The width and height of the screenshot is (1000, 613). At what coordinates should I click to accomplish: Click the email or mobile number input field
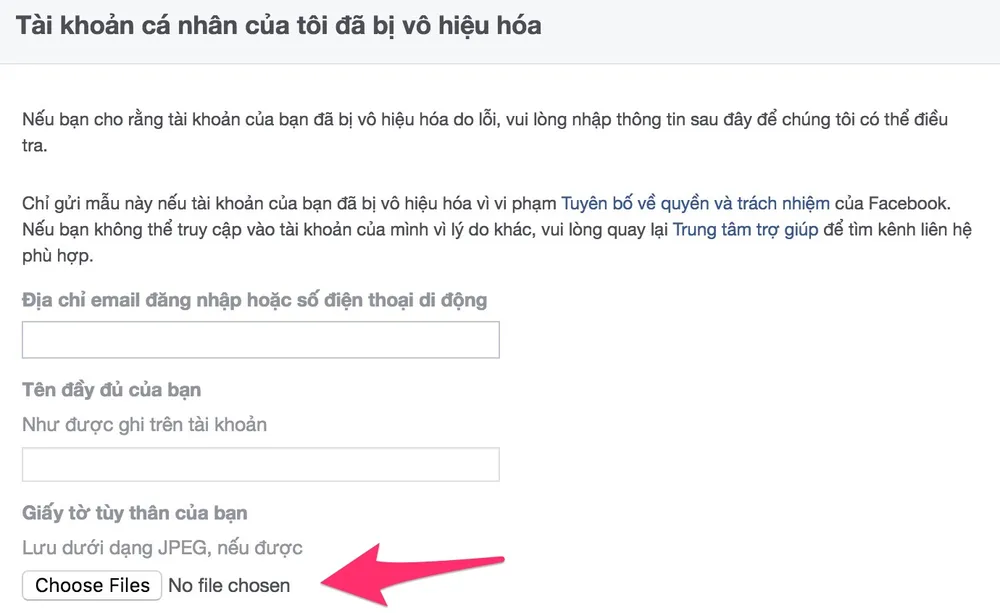[x=260, y=341]
